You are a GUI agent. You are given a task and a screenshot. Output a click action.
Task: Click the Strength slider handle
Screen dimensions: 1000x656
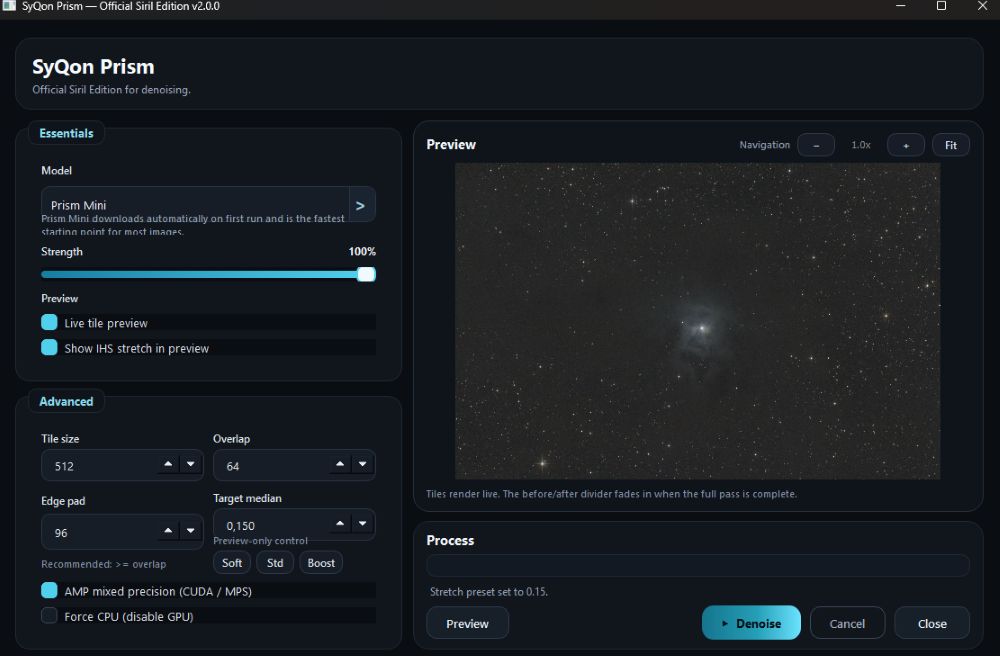tap(366, 274)
